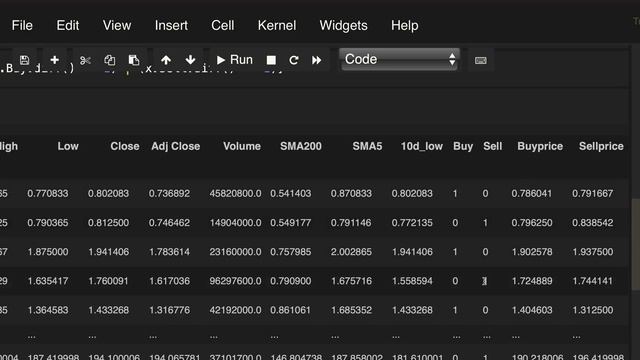Save notebook with the floppy disk icon
The image size is (640, 360).
coord(24,60)
